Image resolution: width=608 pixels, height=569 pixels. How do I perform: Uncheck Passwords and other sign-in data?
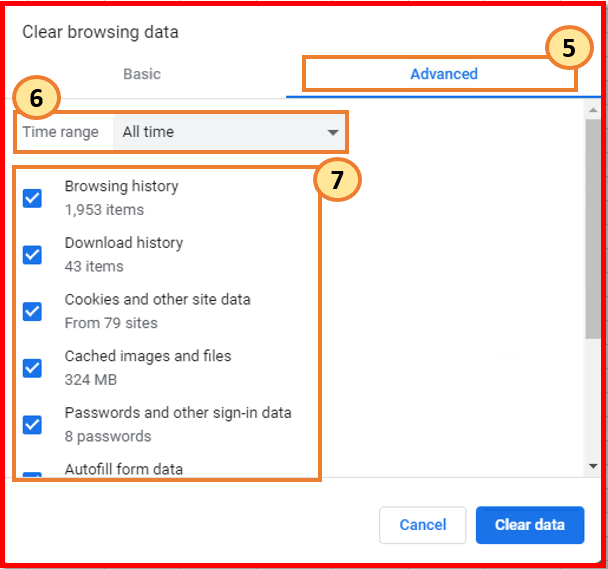tap(33, 424)
